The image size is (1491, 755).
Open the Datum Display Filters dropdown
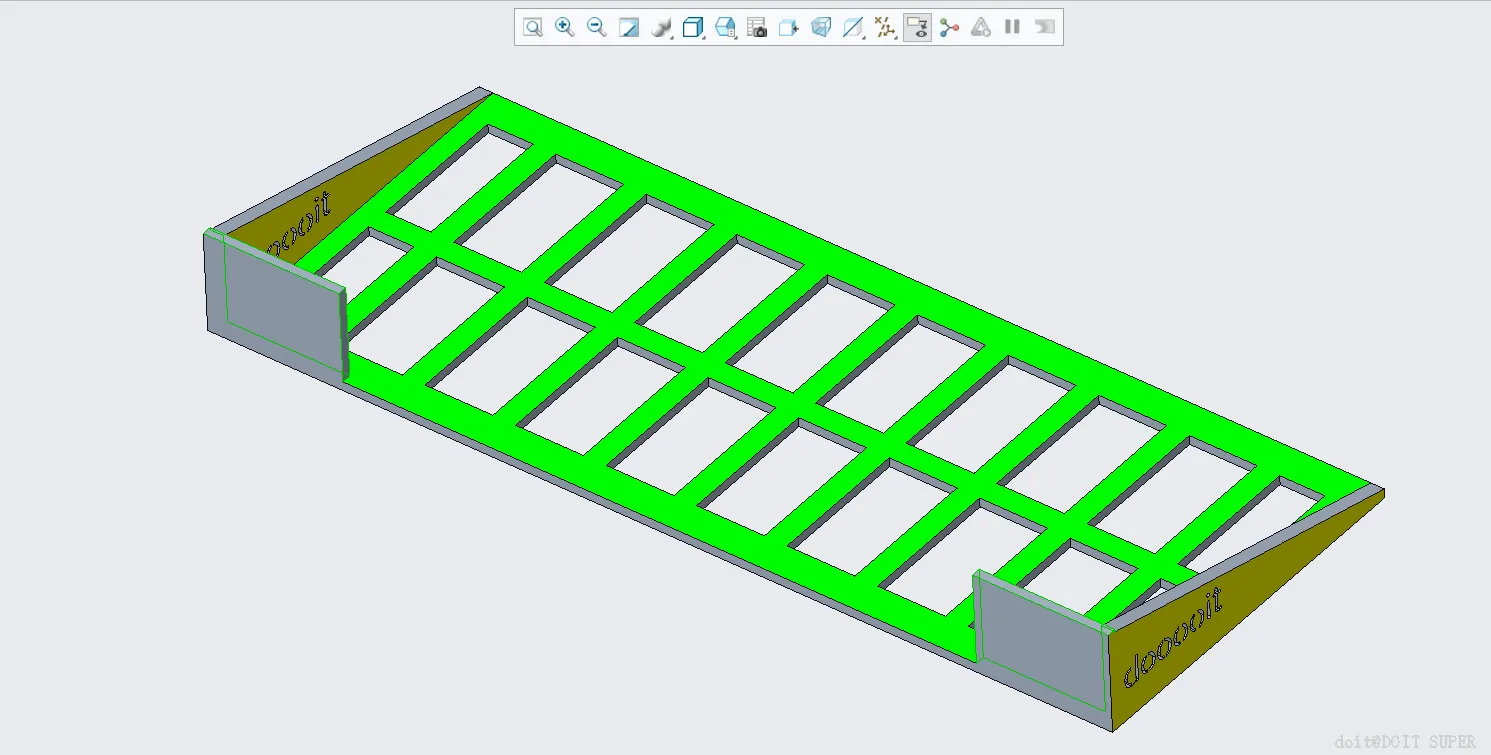click(x=885, y=27)
